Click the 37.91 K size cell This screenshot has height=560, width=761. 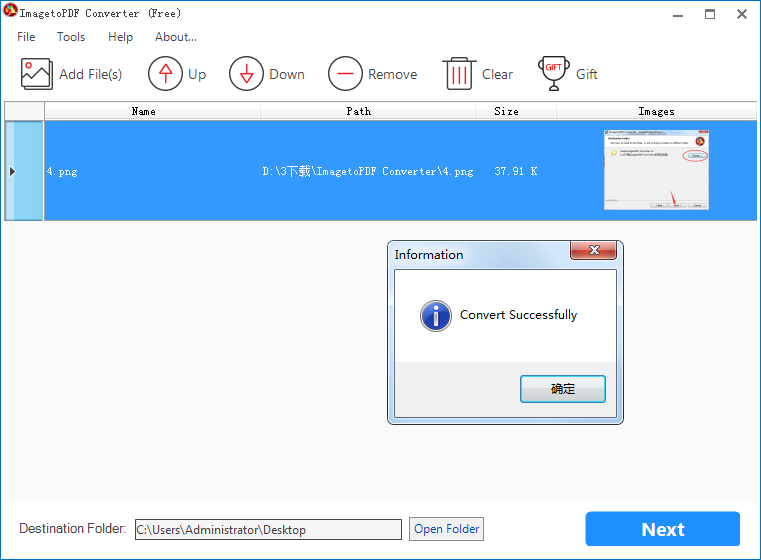(x=515, y=171)
